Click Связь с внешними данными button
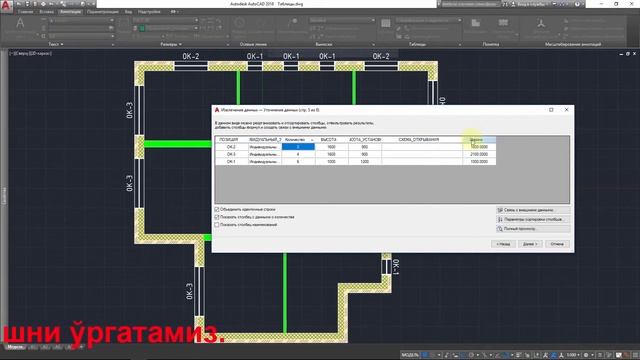 click(x=533, y=210)
